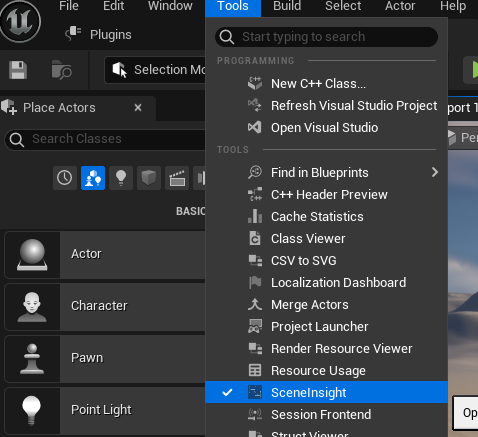
Task: Toggle the SceneInsight checkmark
Action: pos(227,392)
